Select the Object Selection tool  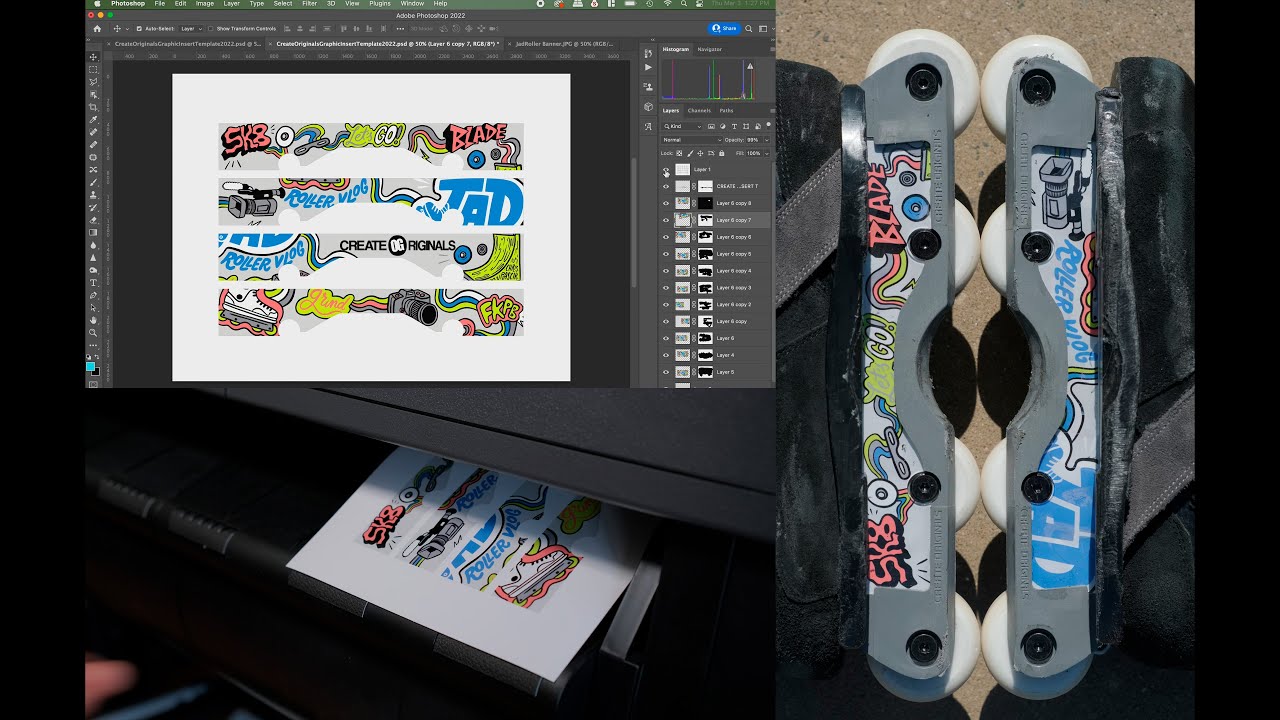click(x=93, y=94)
